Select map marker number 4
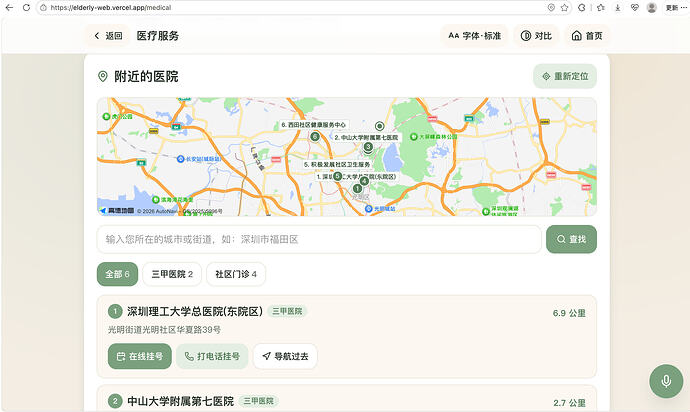This screenshot has height=412, width=690. click(x=364, y=181)
